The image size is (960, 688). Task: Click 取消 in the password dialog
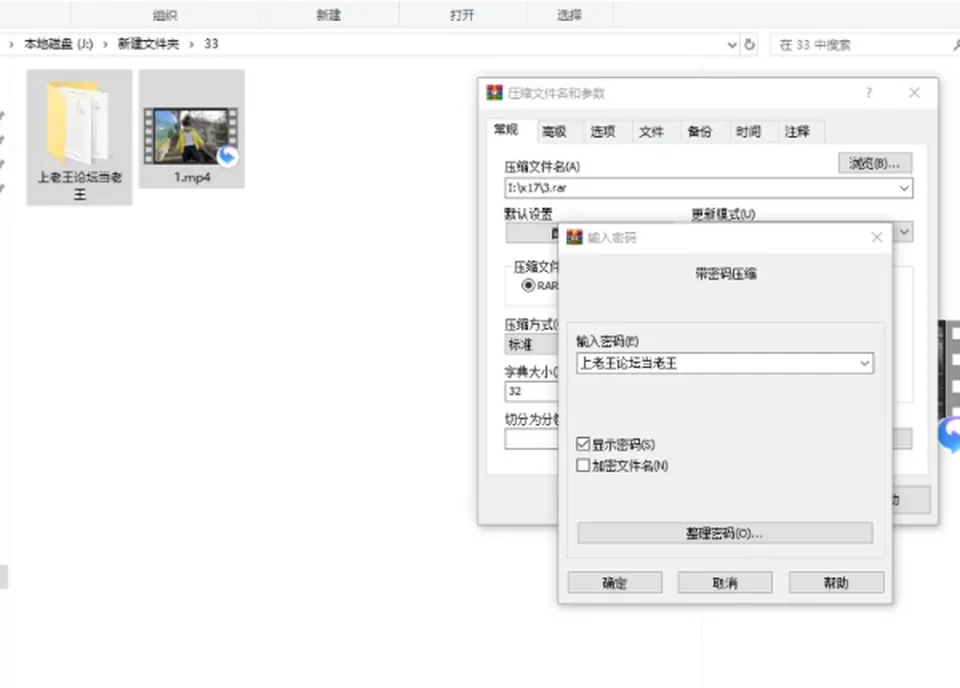click(x=725, y=583)
